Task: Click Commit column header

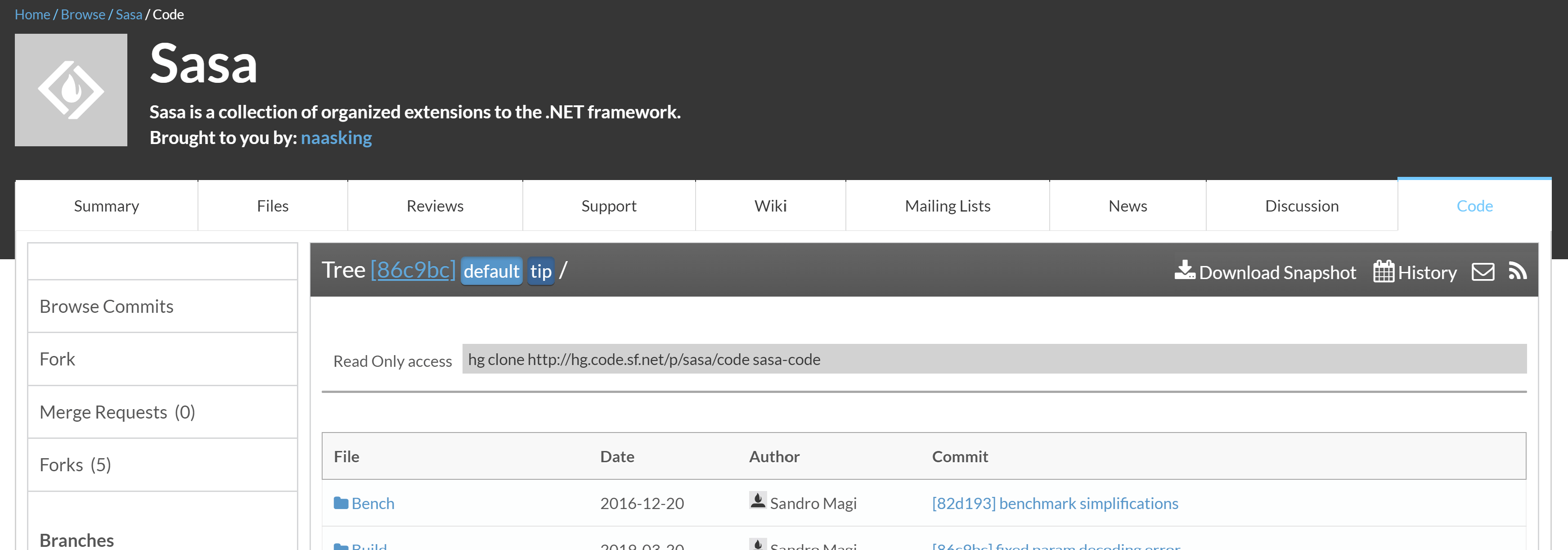Action: point(960,456)
